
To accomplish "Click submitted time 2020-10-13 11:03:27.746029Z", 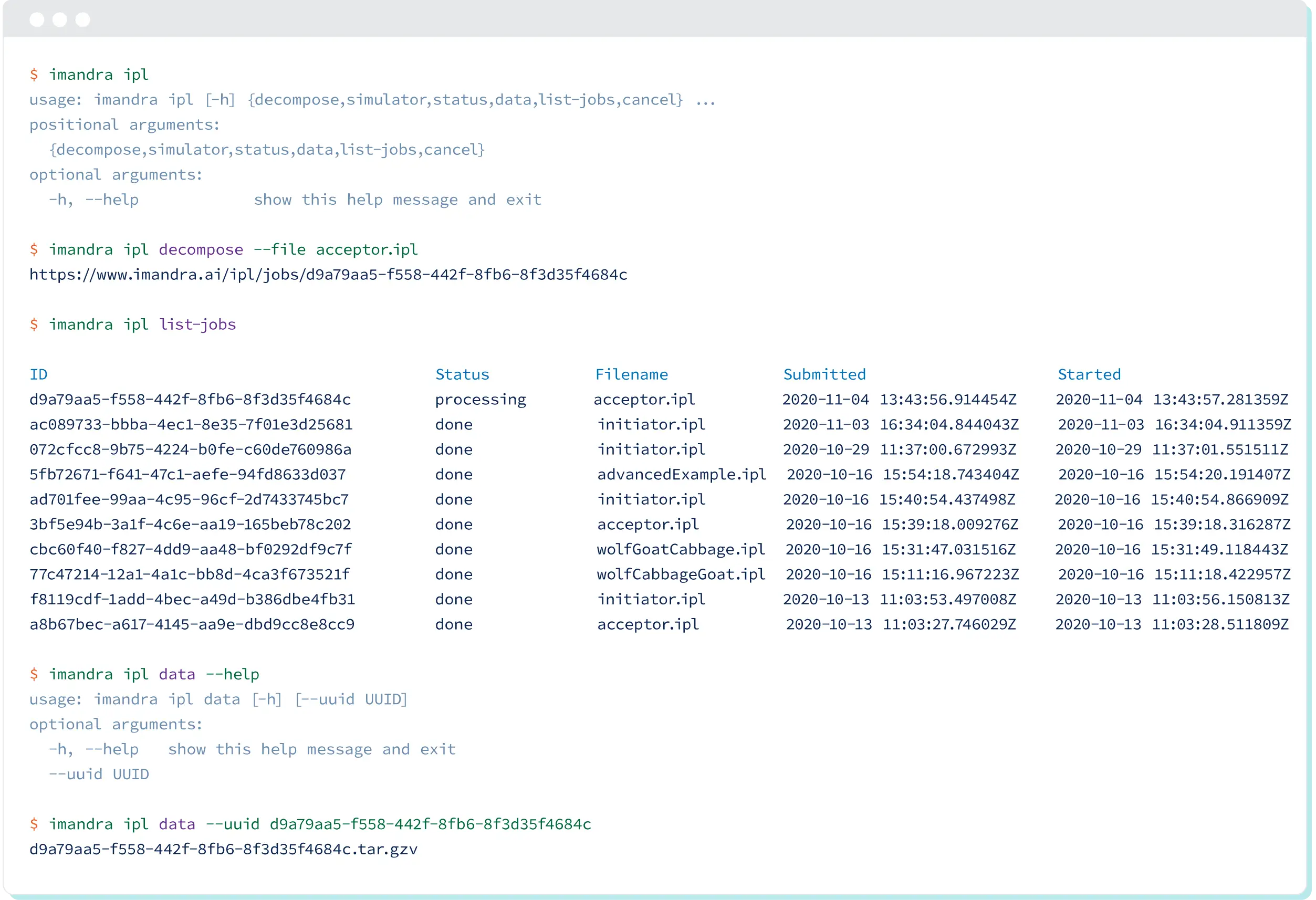I will pyautogui.click(x=901, y=624).
